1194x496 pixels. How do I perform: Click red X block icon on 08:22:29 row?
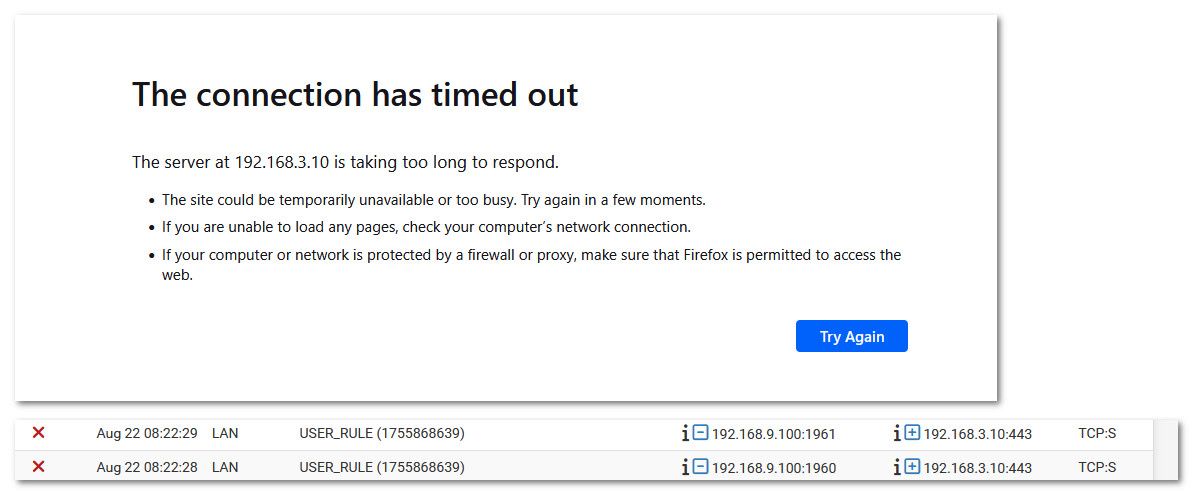38,433
